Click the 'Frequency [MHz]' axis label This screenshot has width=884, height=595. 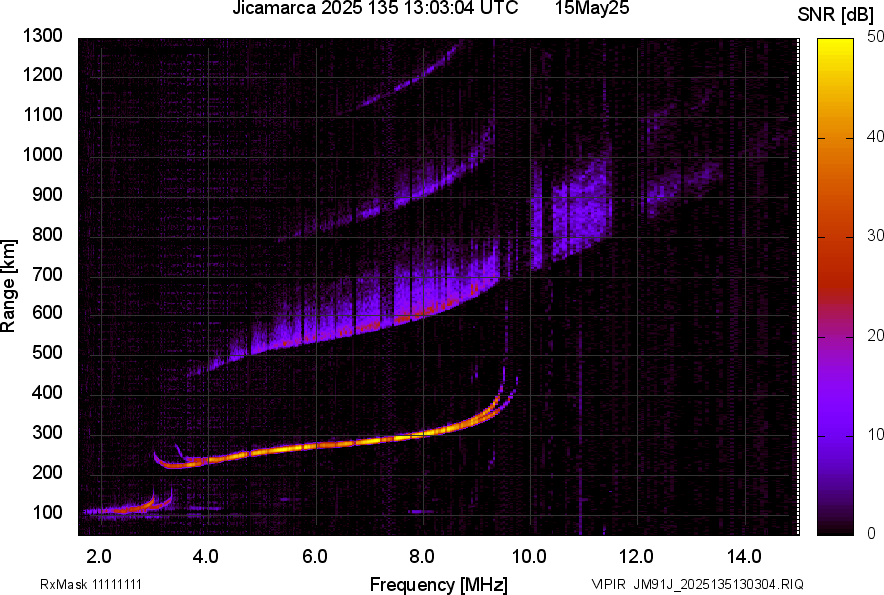tap(439, 584)
